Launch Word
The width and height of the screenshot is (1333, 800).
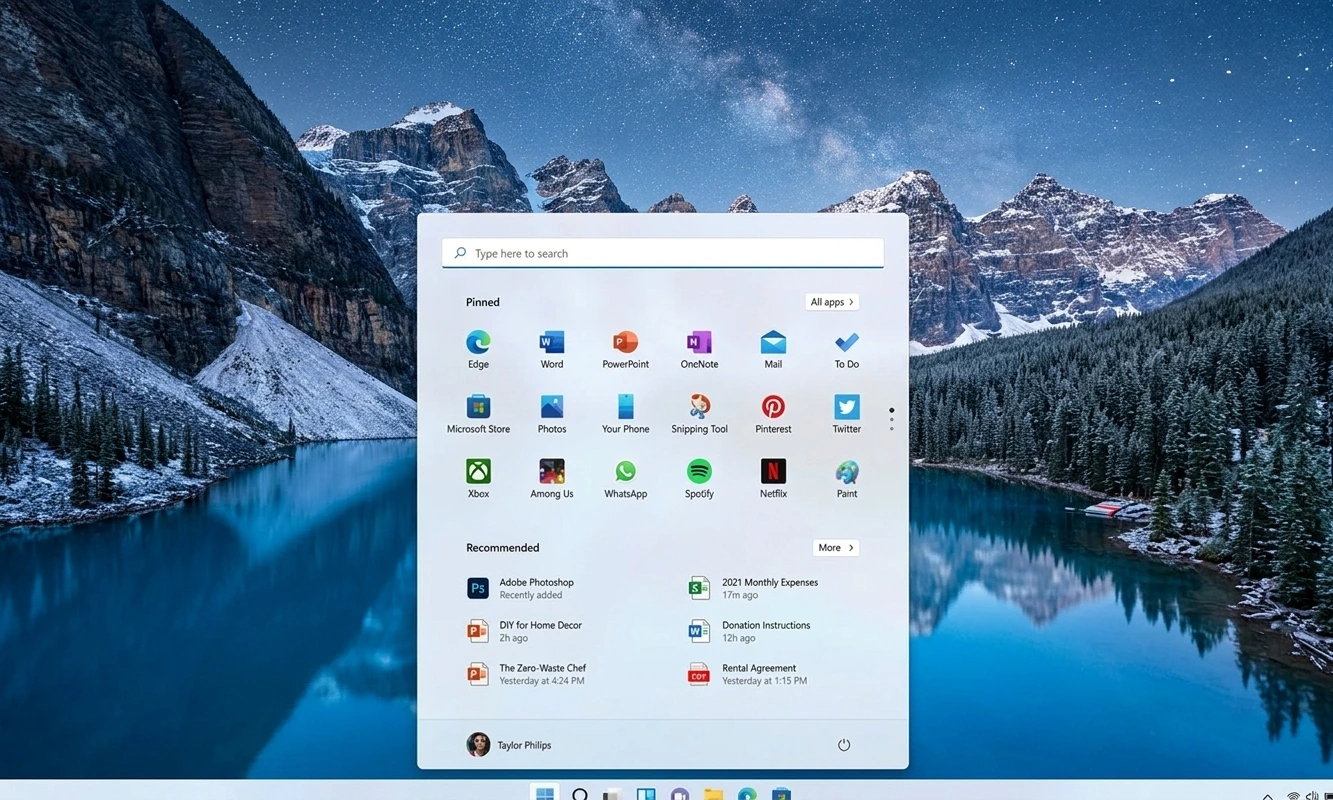pyautogui.click(x=551, y=345)
